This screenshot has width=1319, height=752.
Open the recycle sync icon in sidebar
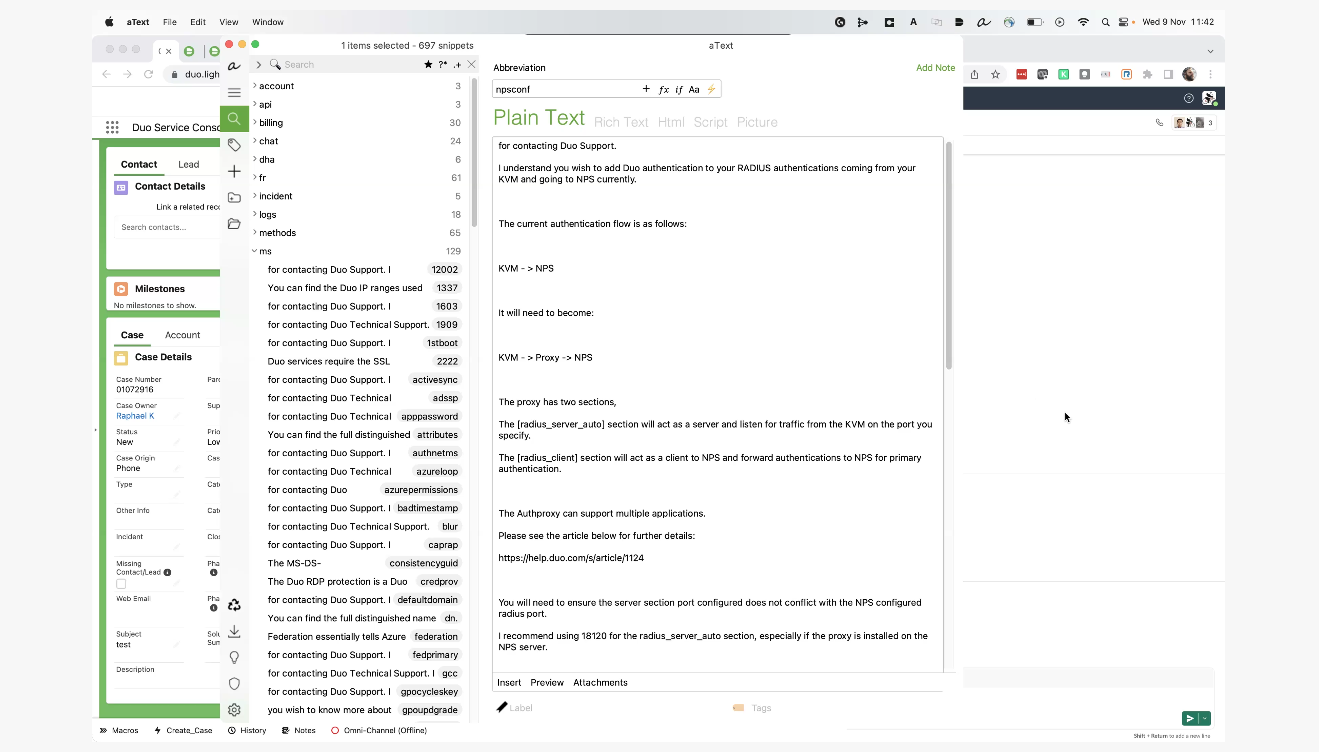[234, 605]
